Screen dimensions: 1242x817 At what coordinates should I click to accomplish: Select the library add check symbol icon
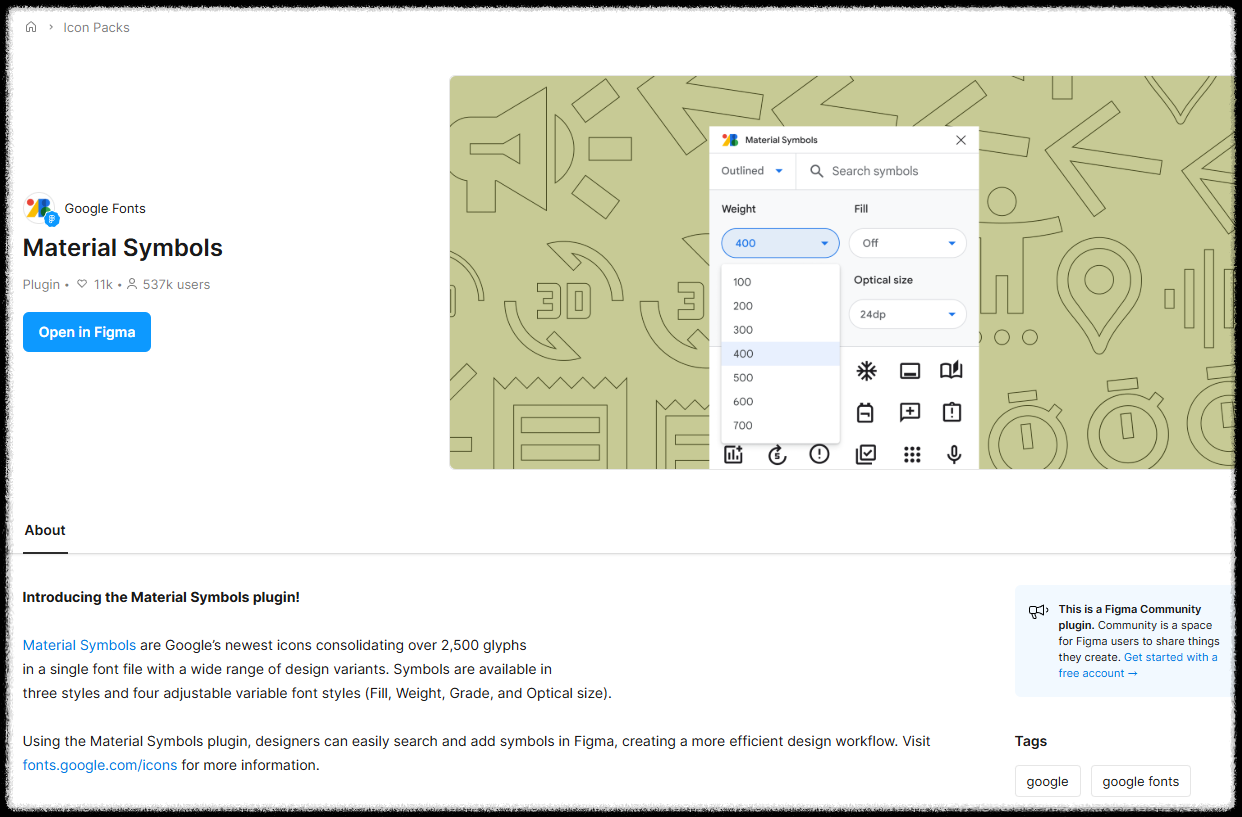(866, 455)
